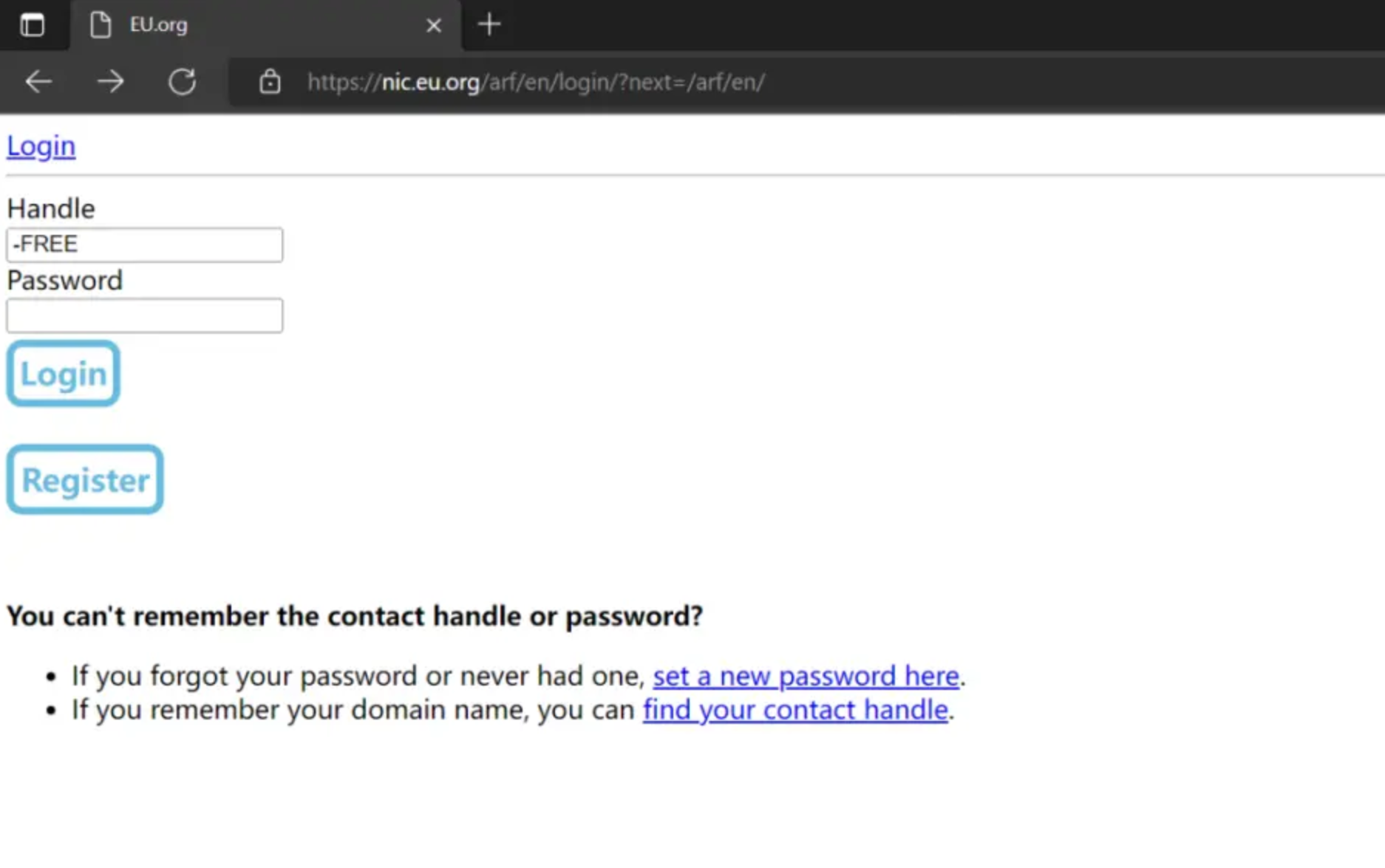The height and width of the screenshot is (868, 1385).
Task: Go back to the previous page
Action: (x=38, y=81)
